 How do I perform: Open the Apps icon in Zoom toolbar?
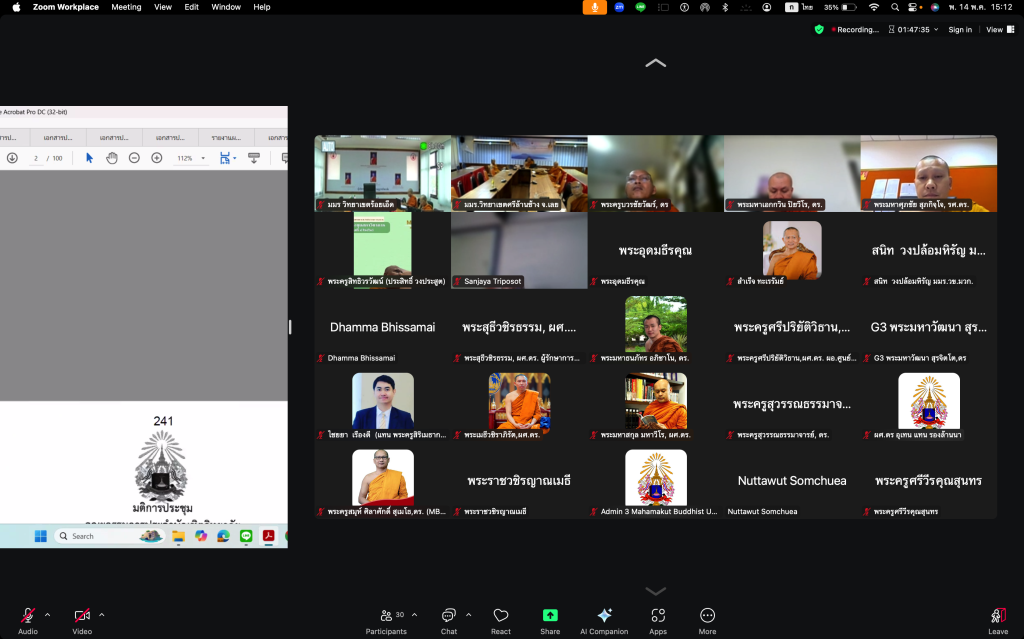pyautogui.click(x=658, y=615)
